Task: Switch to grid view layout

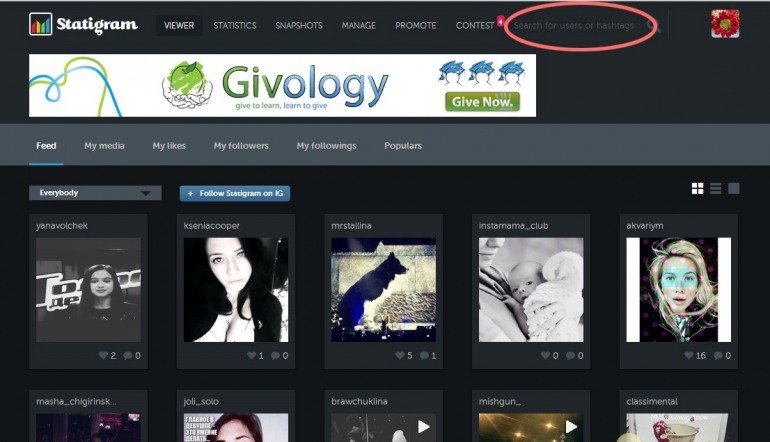Action: [x=697, y=188]
